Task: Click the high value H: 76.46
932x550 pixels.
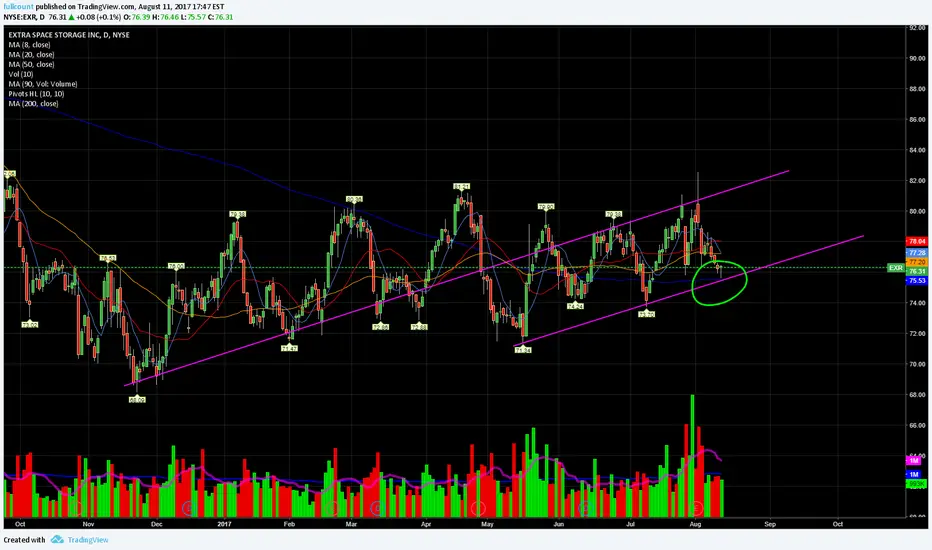Action: [x=166, y=17]
